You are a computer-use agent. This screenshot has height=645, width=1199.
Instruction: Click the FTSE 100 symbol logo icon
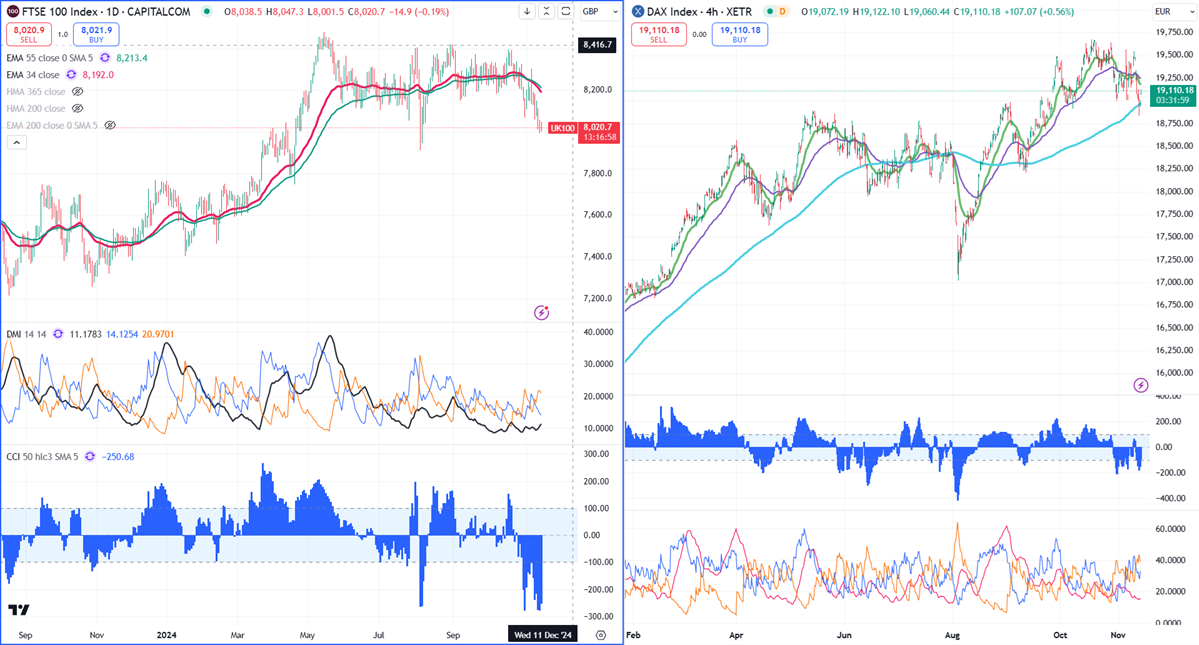coord(13,11)
